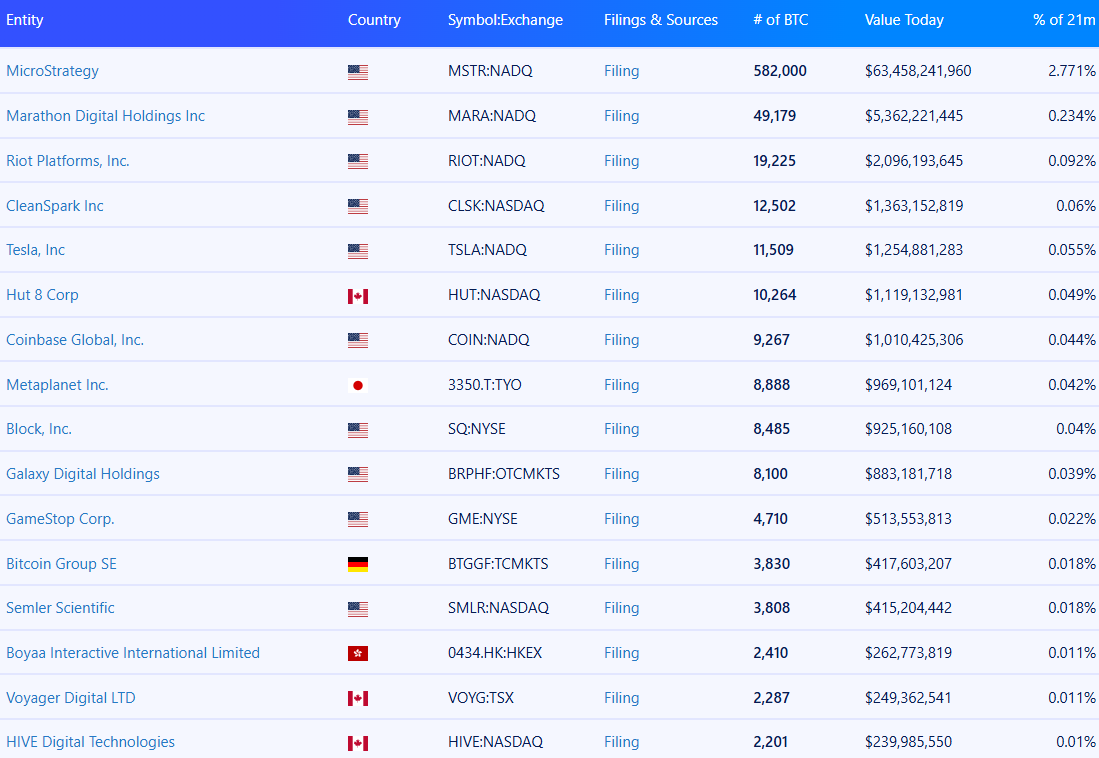
Task: Open the Block, Inc. link
Action: click(x=39, y=428)
